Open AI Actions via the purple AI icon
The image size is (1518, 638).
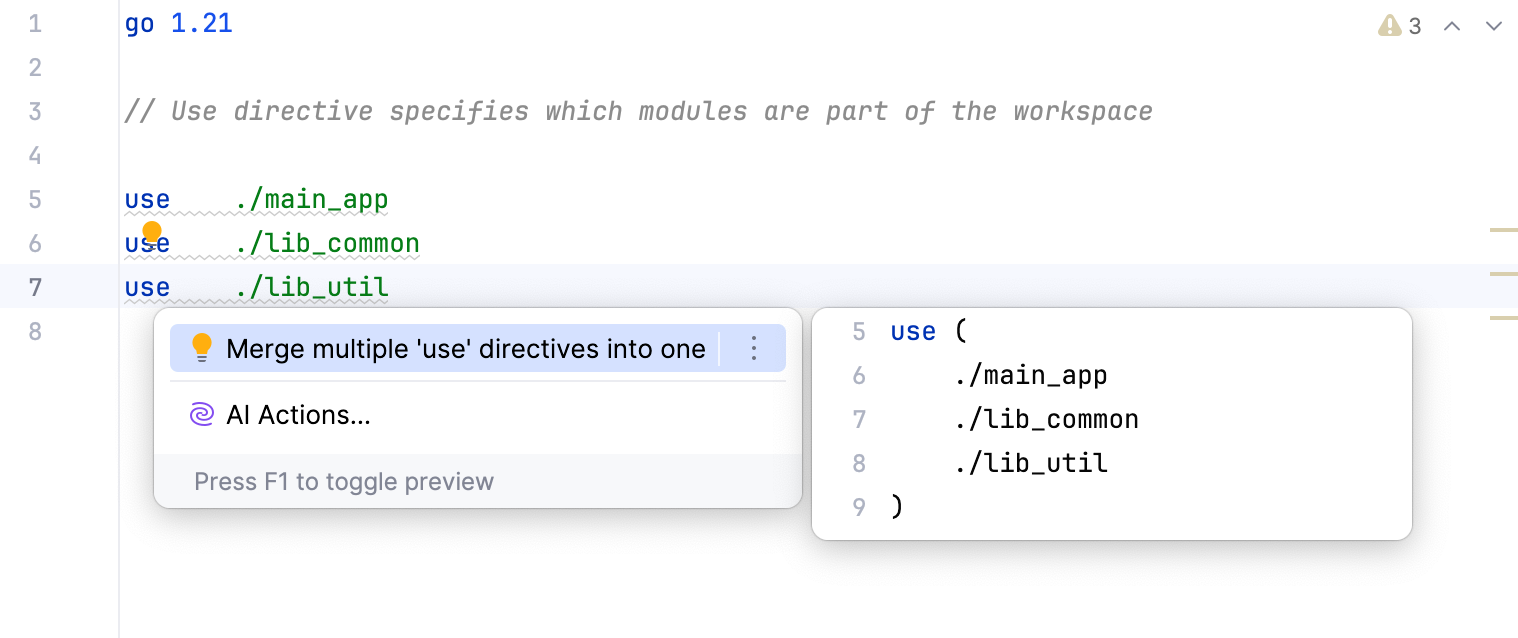(x=201, y=413)
